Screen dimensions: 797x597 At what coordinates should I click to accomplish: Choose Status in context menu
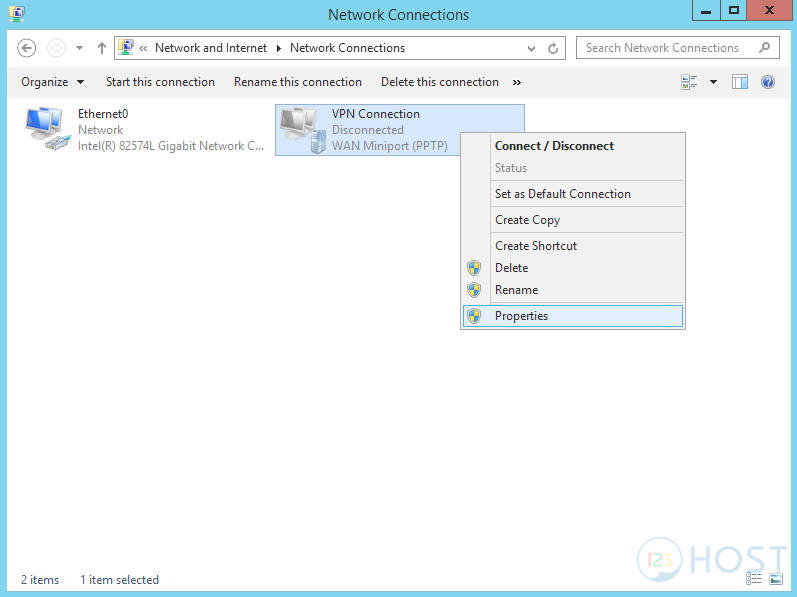pos(573,168)
